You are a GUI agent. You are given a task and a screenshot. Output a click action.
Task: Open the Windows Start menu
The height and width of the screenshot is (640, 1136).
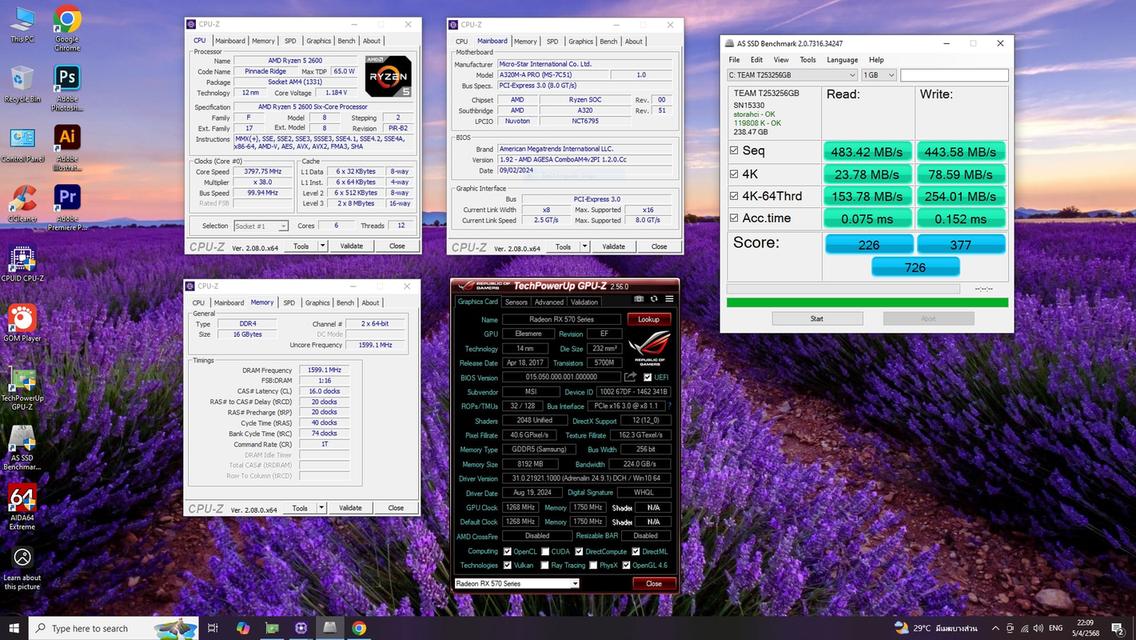coord(14,628)
